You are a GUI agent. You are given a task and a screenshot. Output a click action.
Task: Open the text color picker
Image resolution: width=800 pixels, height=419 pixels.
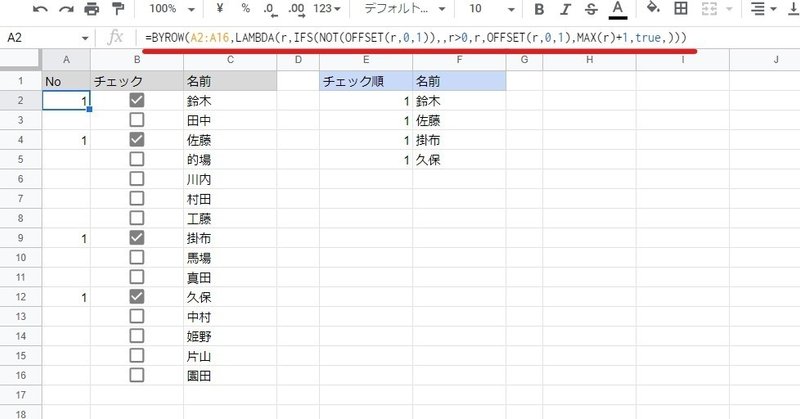click(x=618, y=9)
